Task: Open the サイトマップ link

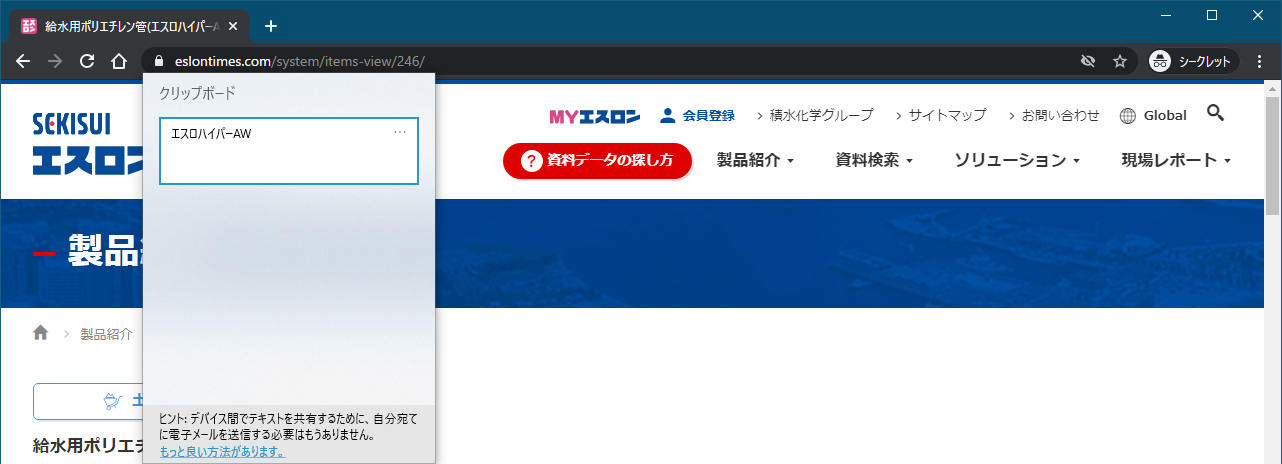Action: pyautogui.click(x=947, y=116)
